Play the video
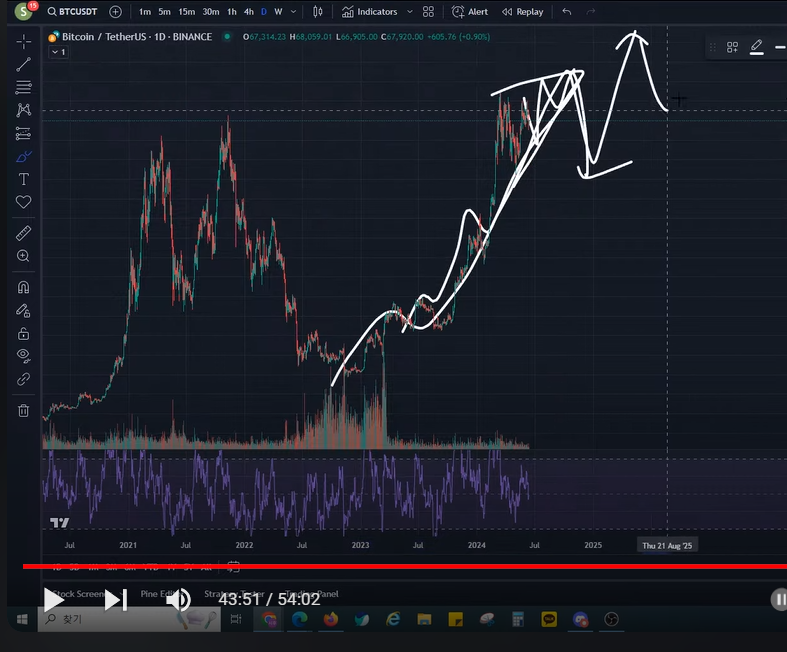 (x=54, y=600)
